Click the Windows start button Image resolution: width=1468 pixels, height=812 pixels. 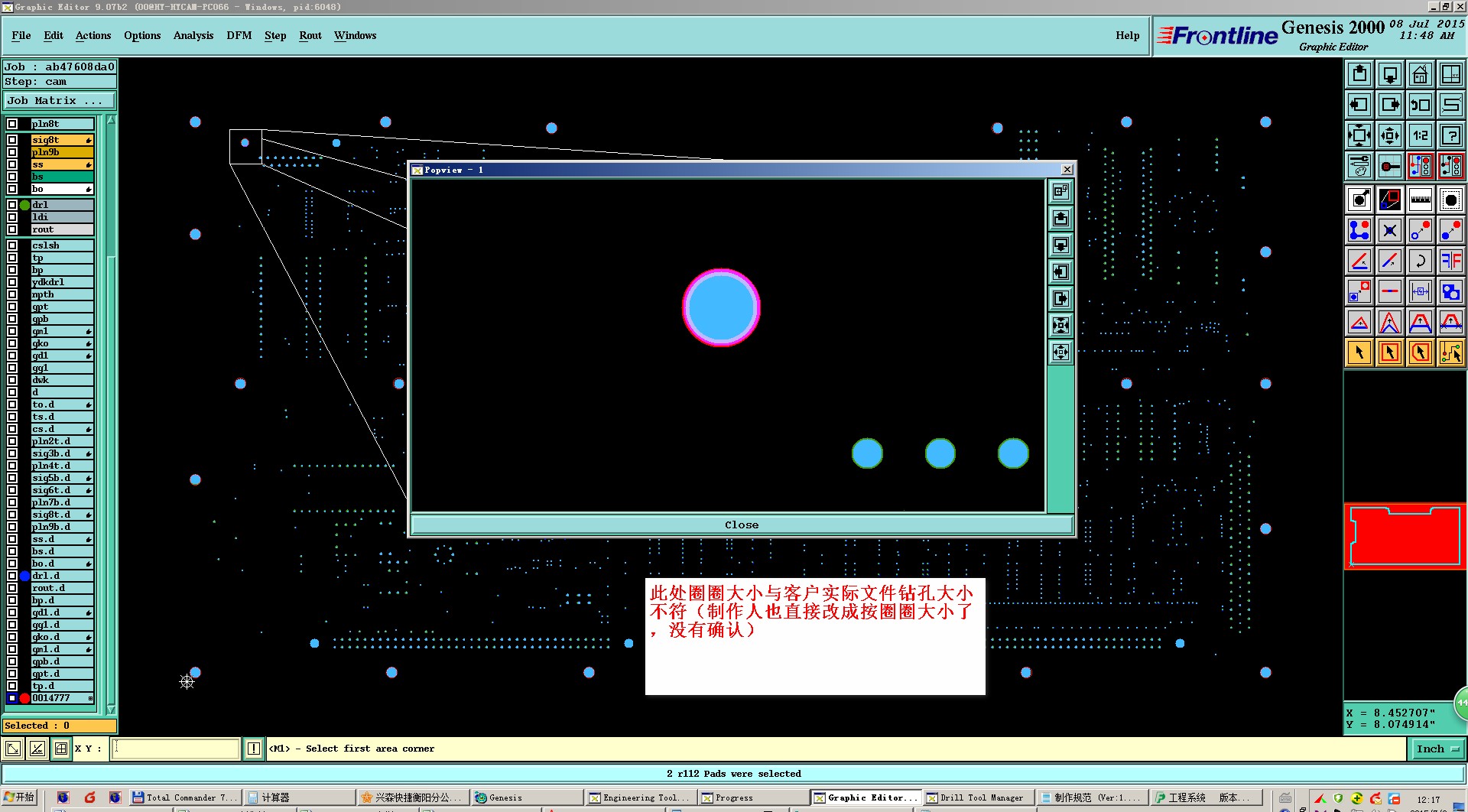20,797
